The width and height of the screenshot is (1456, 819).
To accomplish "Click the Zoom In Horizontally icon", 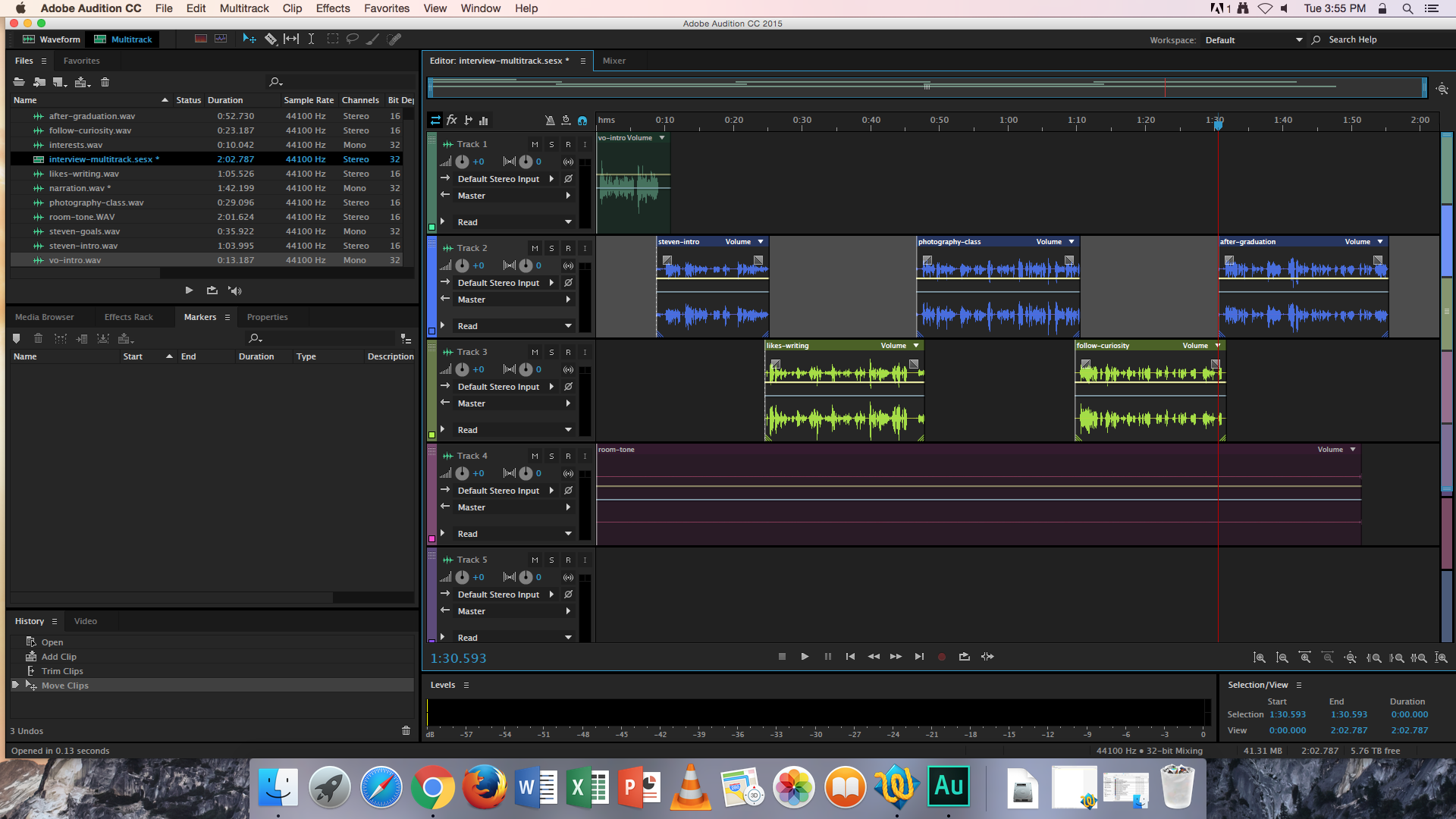I will 1305,657.
